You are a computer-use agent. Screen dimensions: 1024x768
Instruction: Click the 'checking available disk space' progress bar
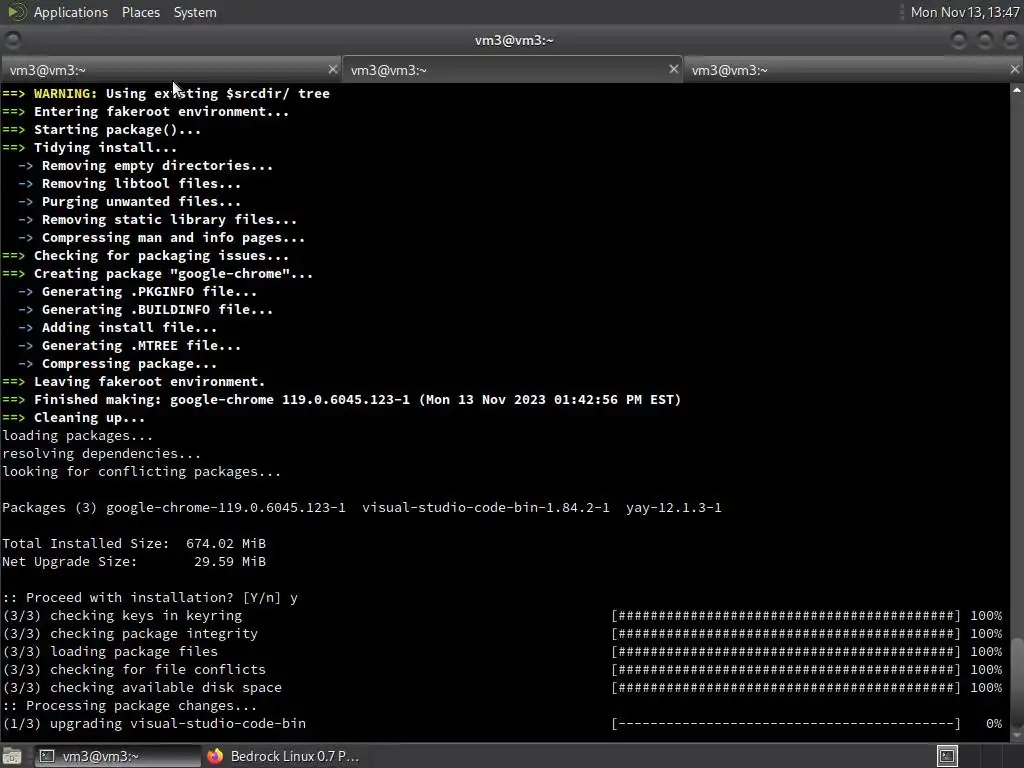(x=786, y=688)
